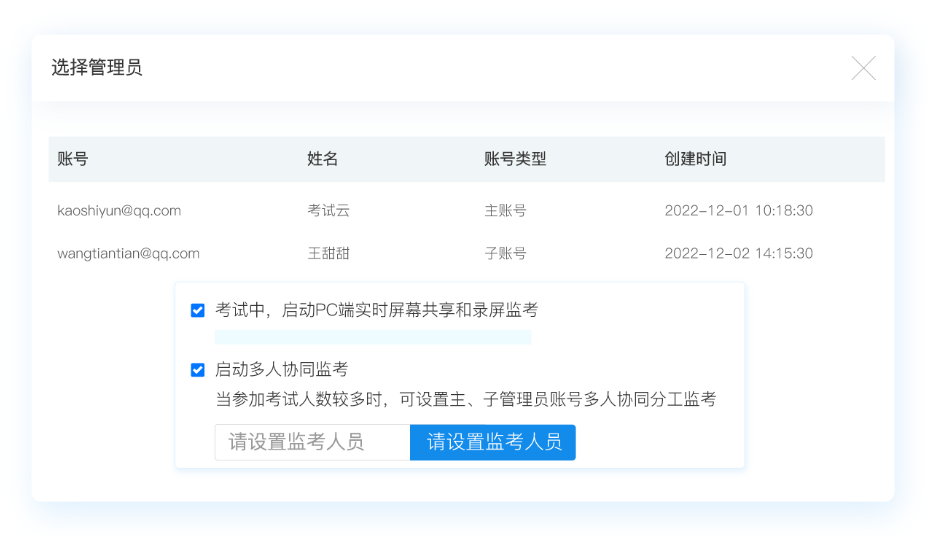Click the 创建时间 column header
The width and height of the screenshot is (927, 537).
(695, 159)
